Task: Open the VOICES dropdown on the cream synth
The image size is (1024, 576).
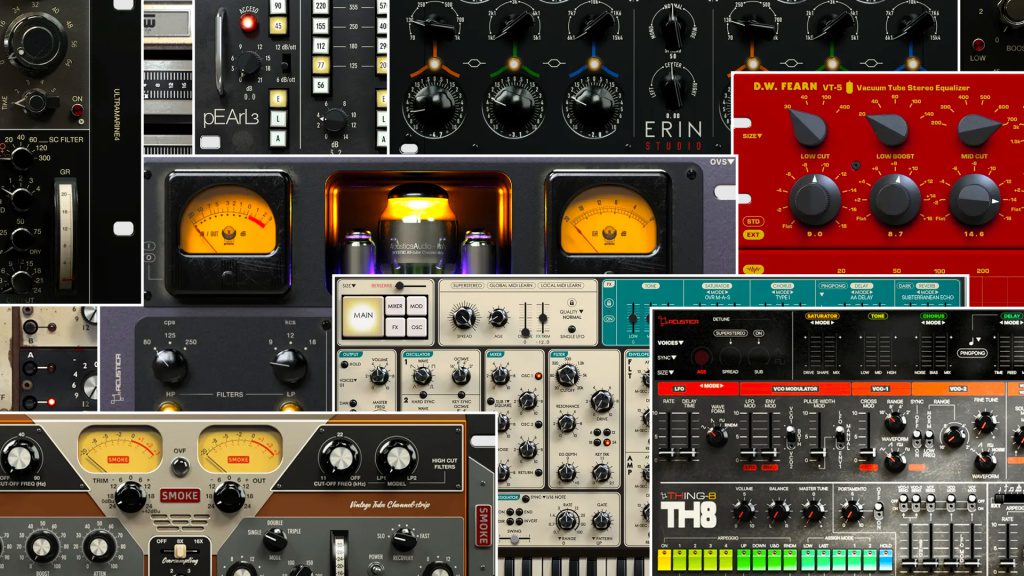Action: (x=348, y=380)
